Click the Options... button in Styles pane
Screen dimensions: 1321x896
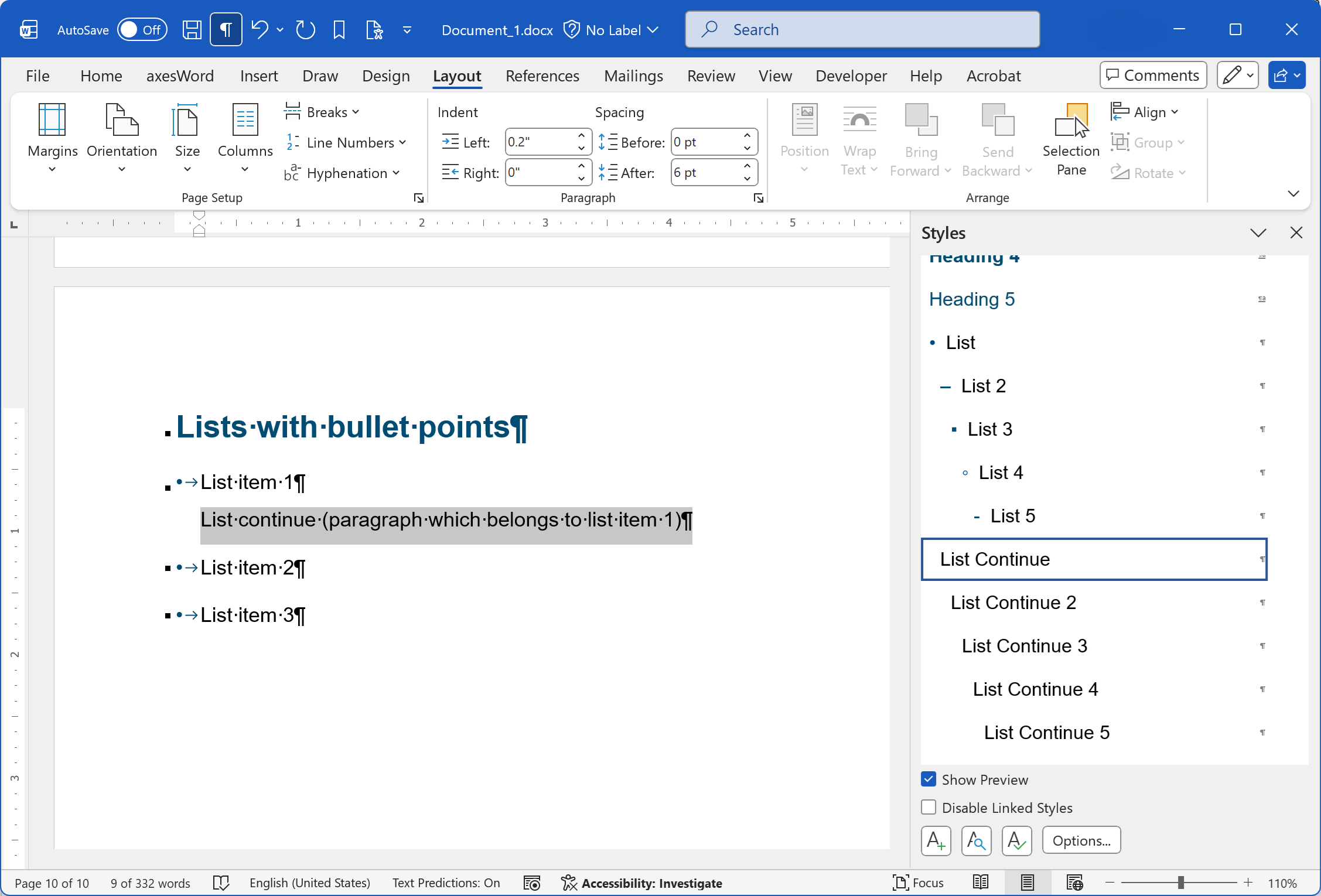pyautogui.click(x=1081, y=841)
